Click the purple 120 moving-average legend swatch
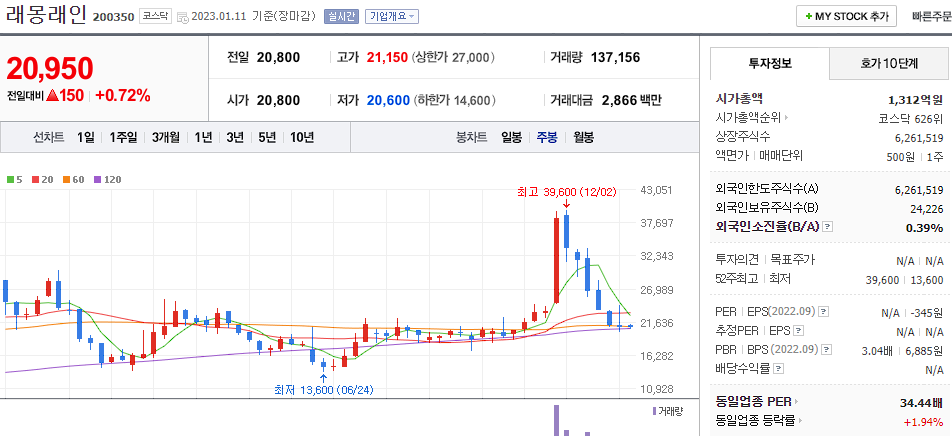This screenshot has height=436, width=952. (97, 180)
